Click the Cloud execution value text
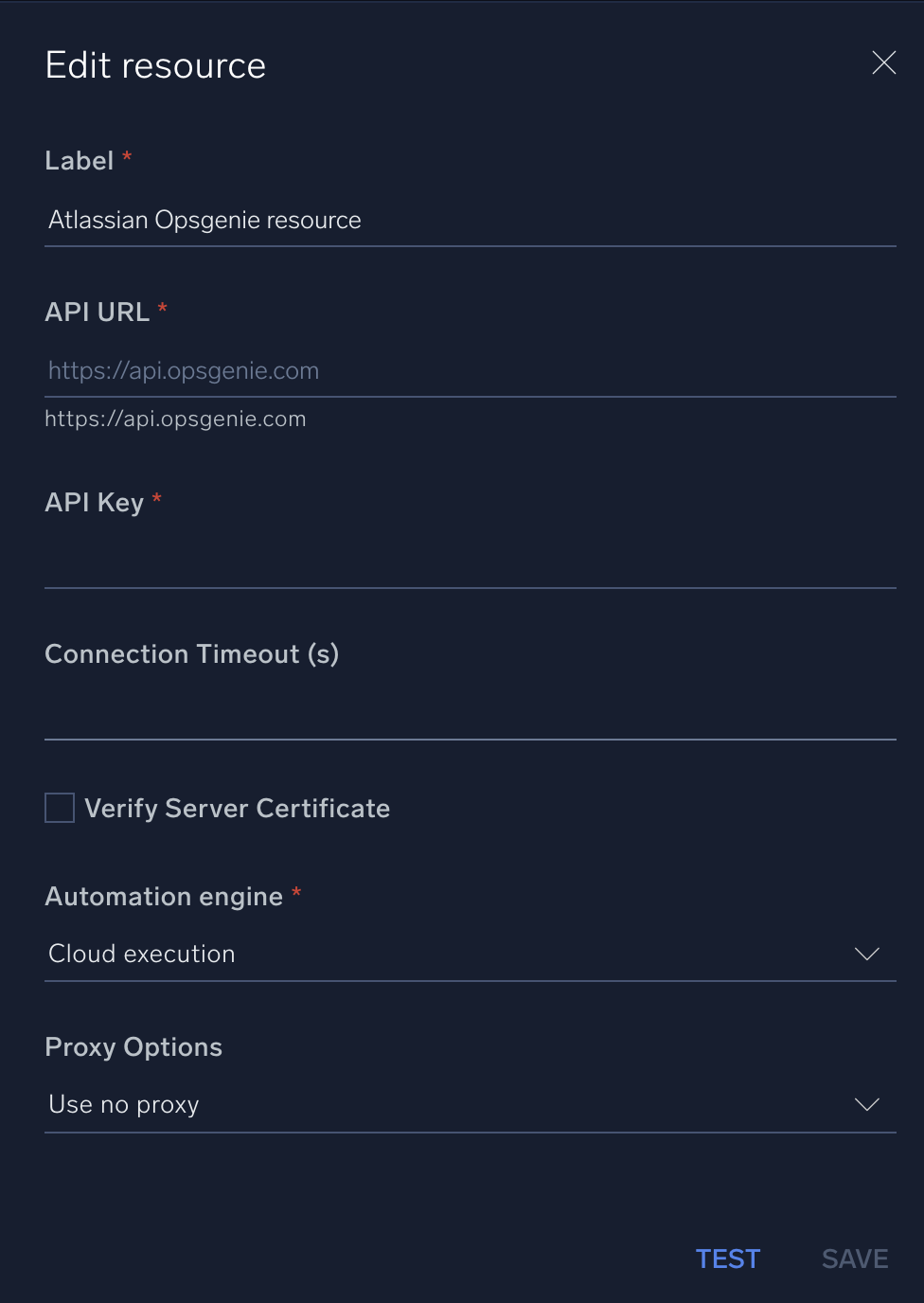This screenshot has width=924, height=1303. (141, 954)
